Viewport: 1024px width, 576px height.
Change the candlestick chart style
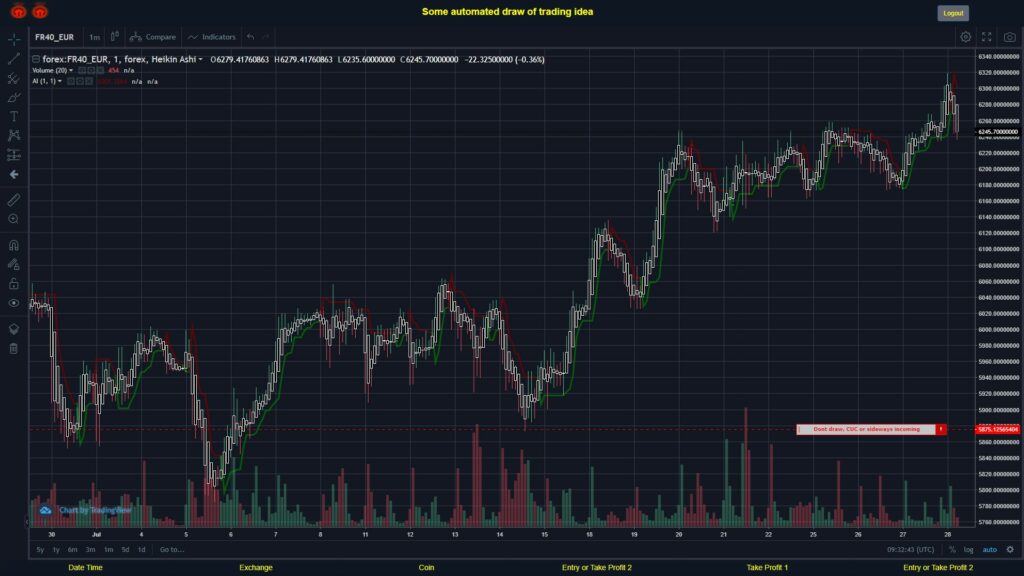point(115,37)
